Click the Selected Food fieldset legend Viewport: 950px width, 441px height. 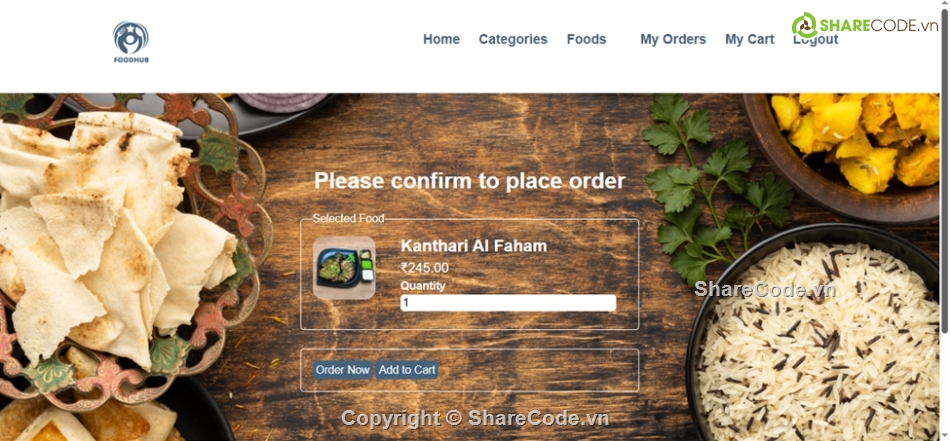tap(348, 218)
